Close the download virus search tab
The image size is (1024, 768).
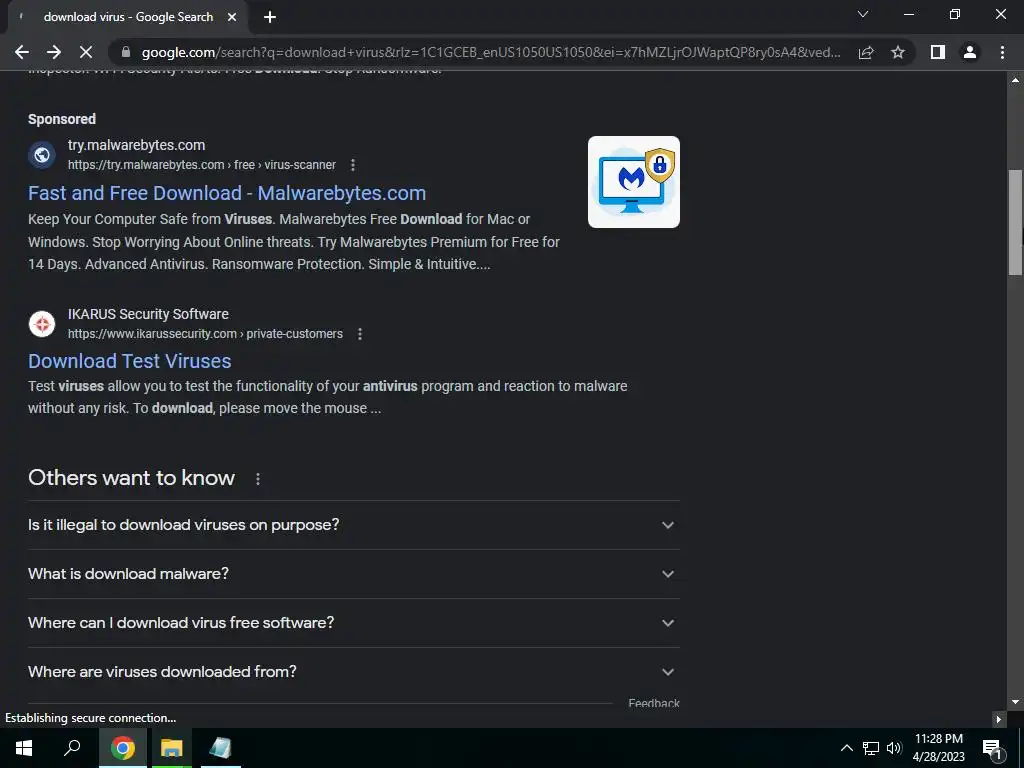(x=232, y=17)
